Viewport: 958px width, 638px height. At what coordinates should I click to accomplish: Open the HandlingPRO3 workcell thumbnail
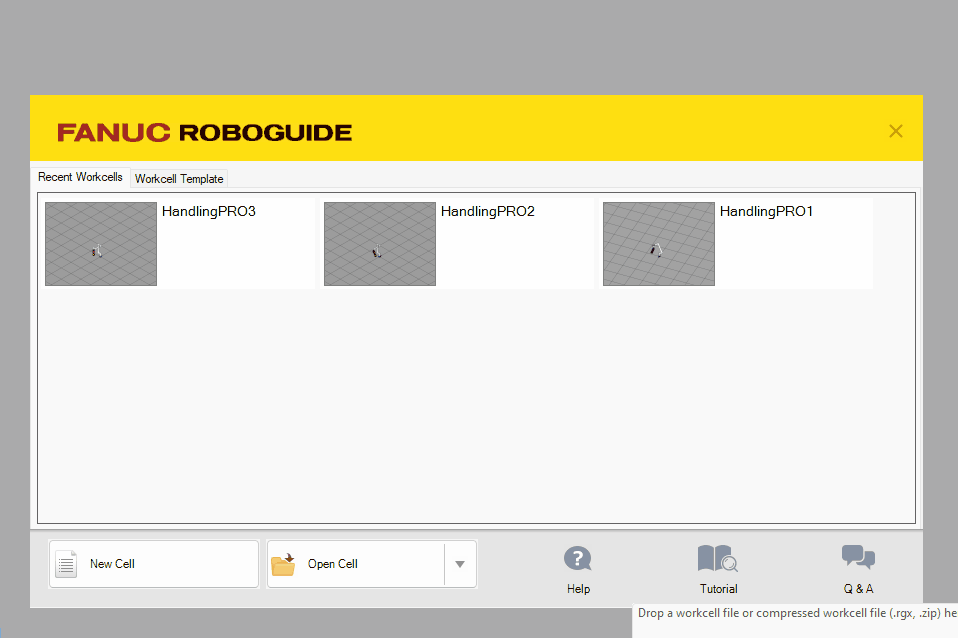tap(100, 243)
